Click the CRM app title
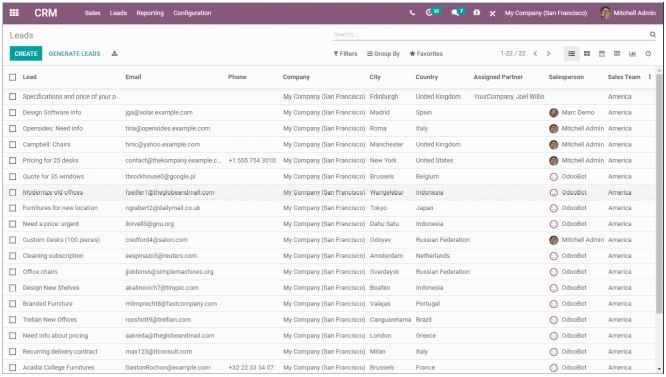The width and height of the screenshot is (666, 377). tap(46, 13)
